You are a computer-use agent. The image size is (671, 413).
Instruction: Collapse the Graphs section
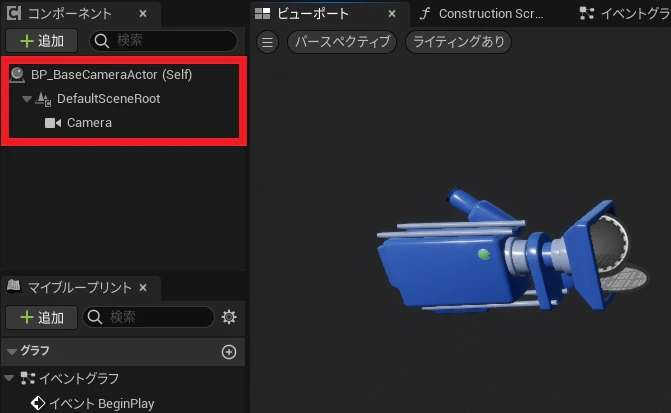(12, 351)
